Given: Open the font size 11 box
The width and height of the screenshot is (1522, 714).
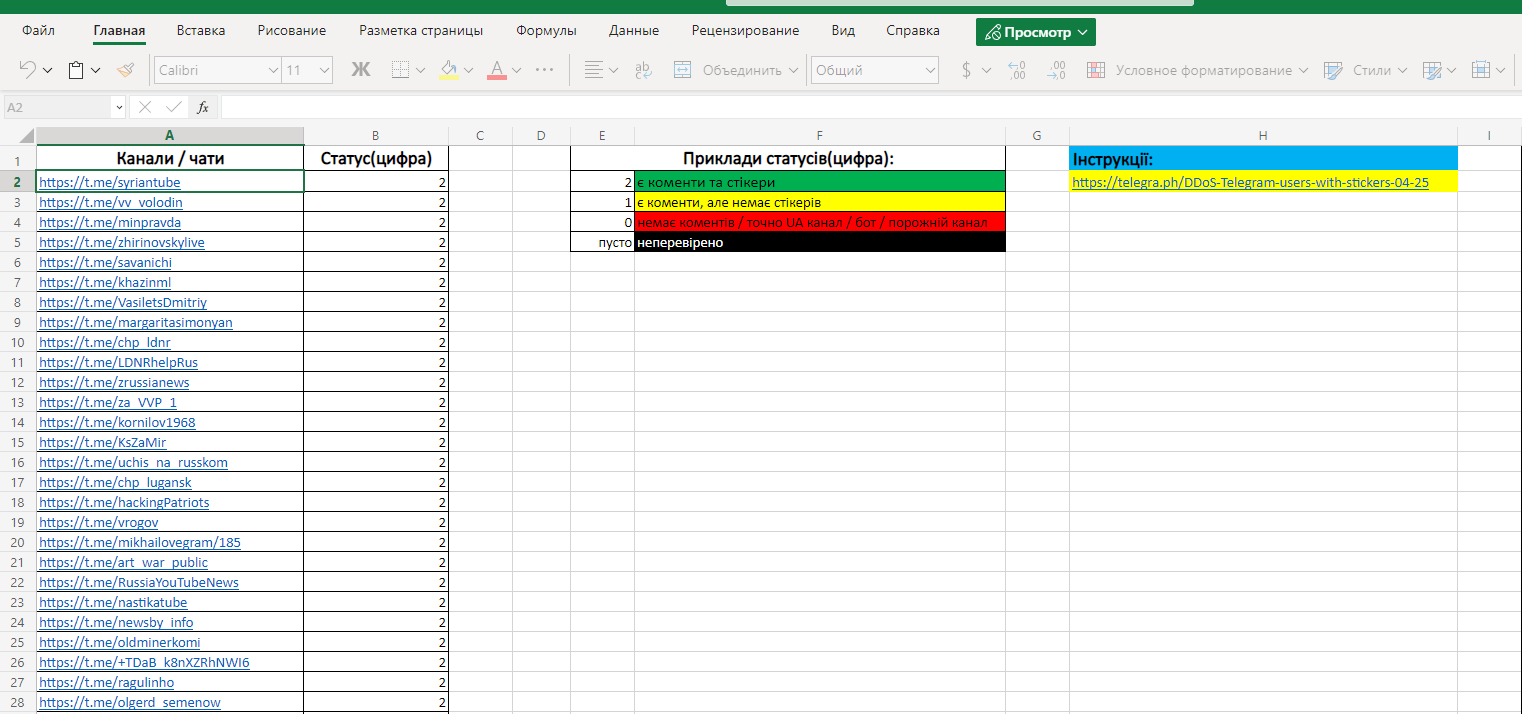Looking at the screenshot, I should [308, 70].
